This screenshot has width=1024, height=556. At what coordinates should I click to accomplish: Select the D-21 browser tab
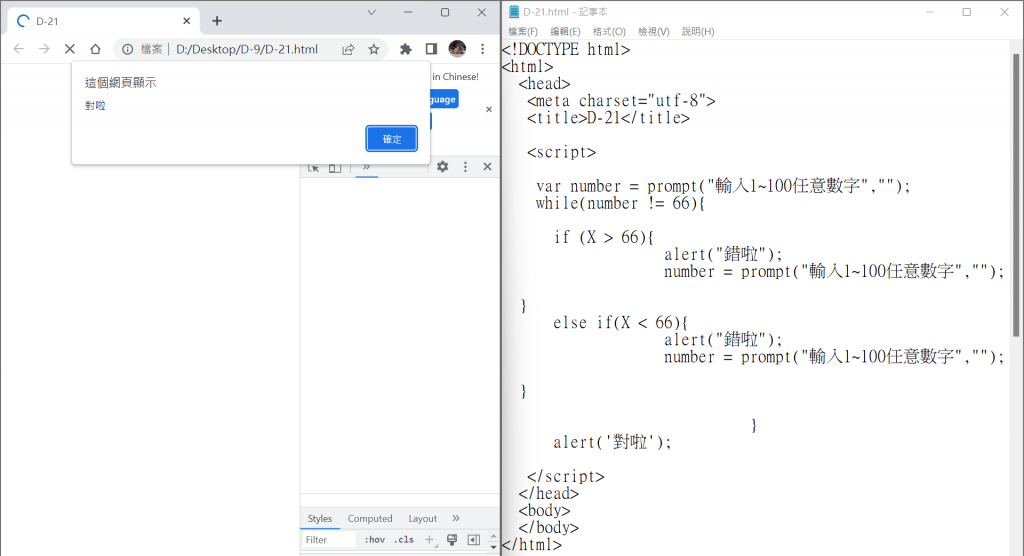103,21
